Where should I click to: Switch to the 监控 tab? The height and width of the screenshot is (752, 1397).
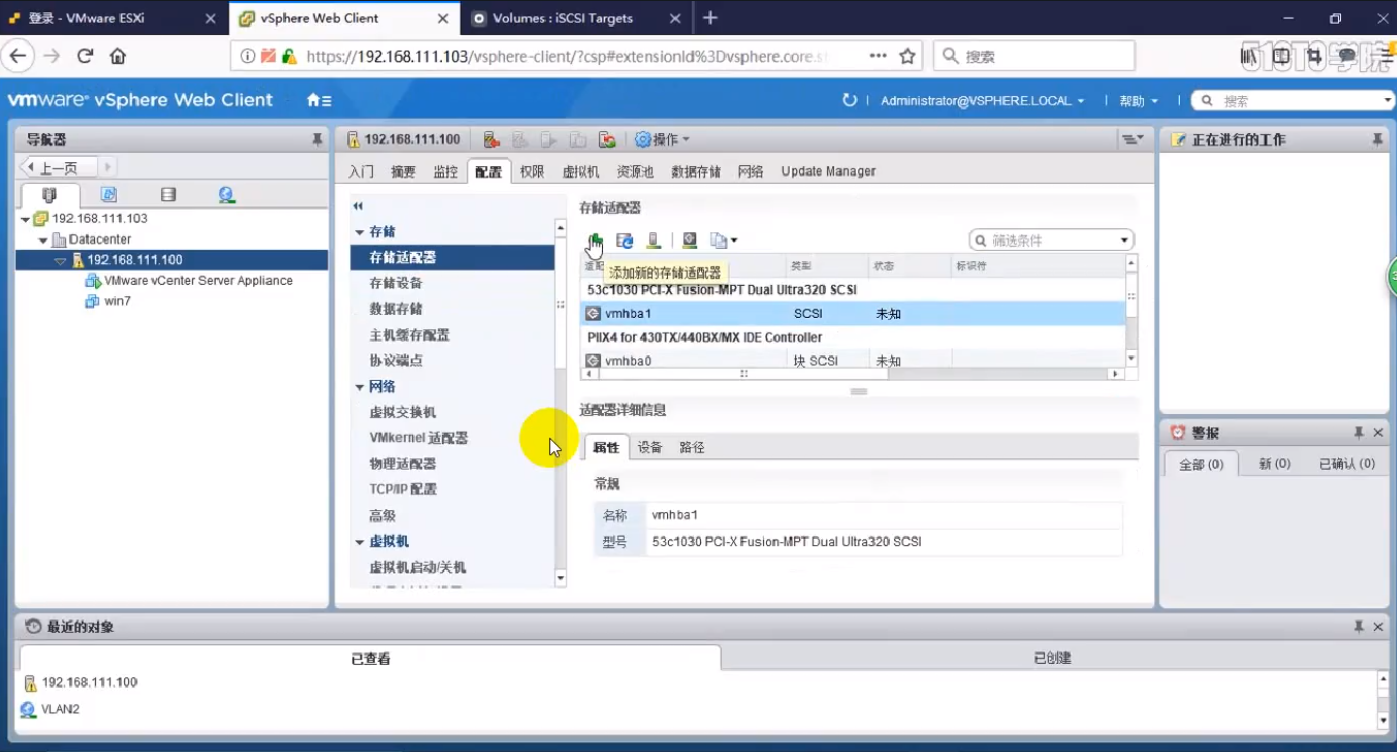pyautogui.click(x=445, y=172)
